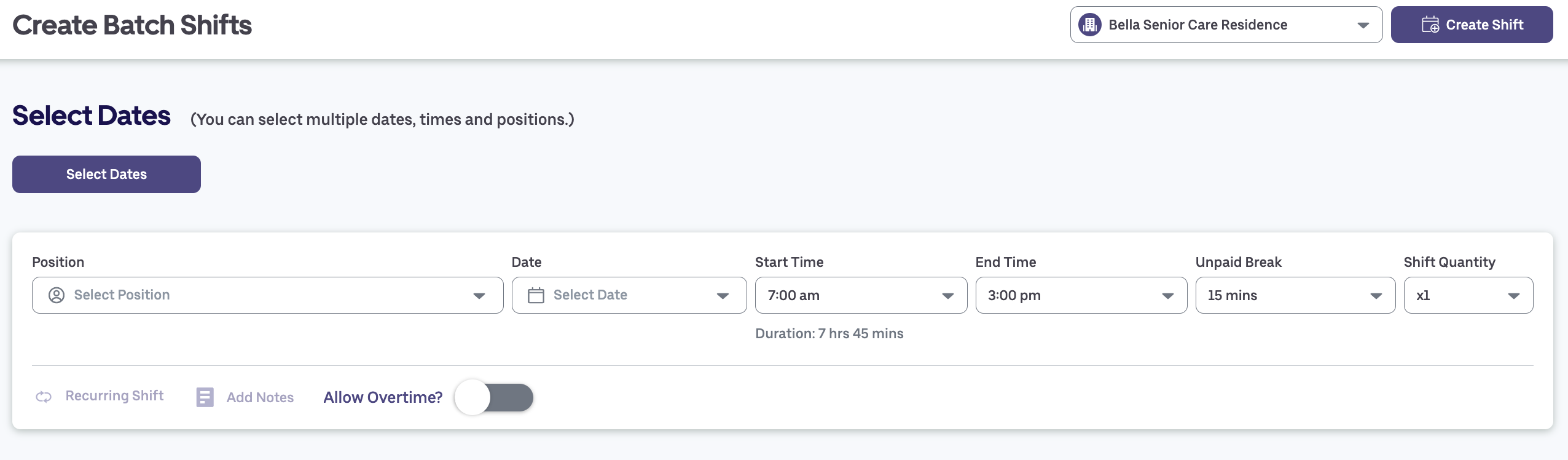Open the Start Time 7:00 am dropdown
Viewport: 1568px width, 460px height.
(x=860, y=295)
